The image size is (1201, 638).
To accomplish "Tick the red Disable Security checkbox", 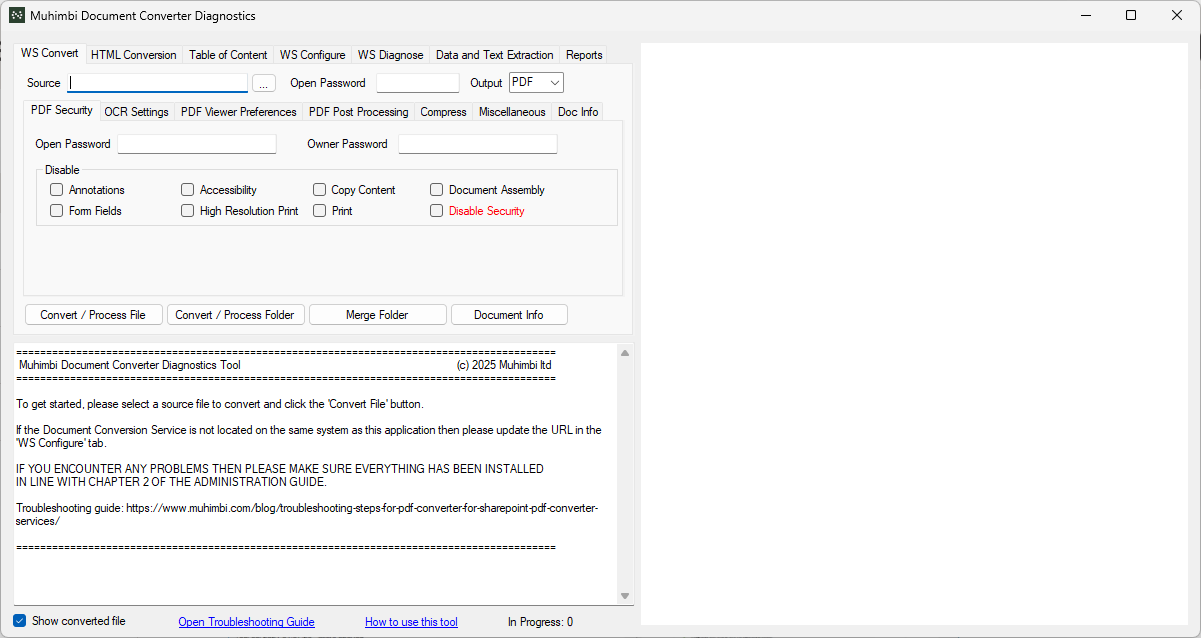I will (x=436, y=211).
